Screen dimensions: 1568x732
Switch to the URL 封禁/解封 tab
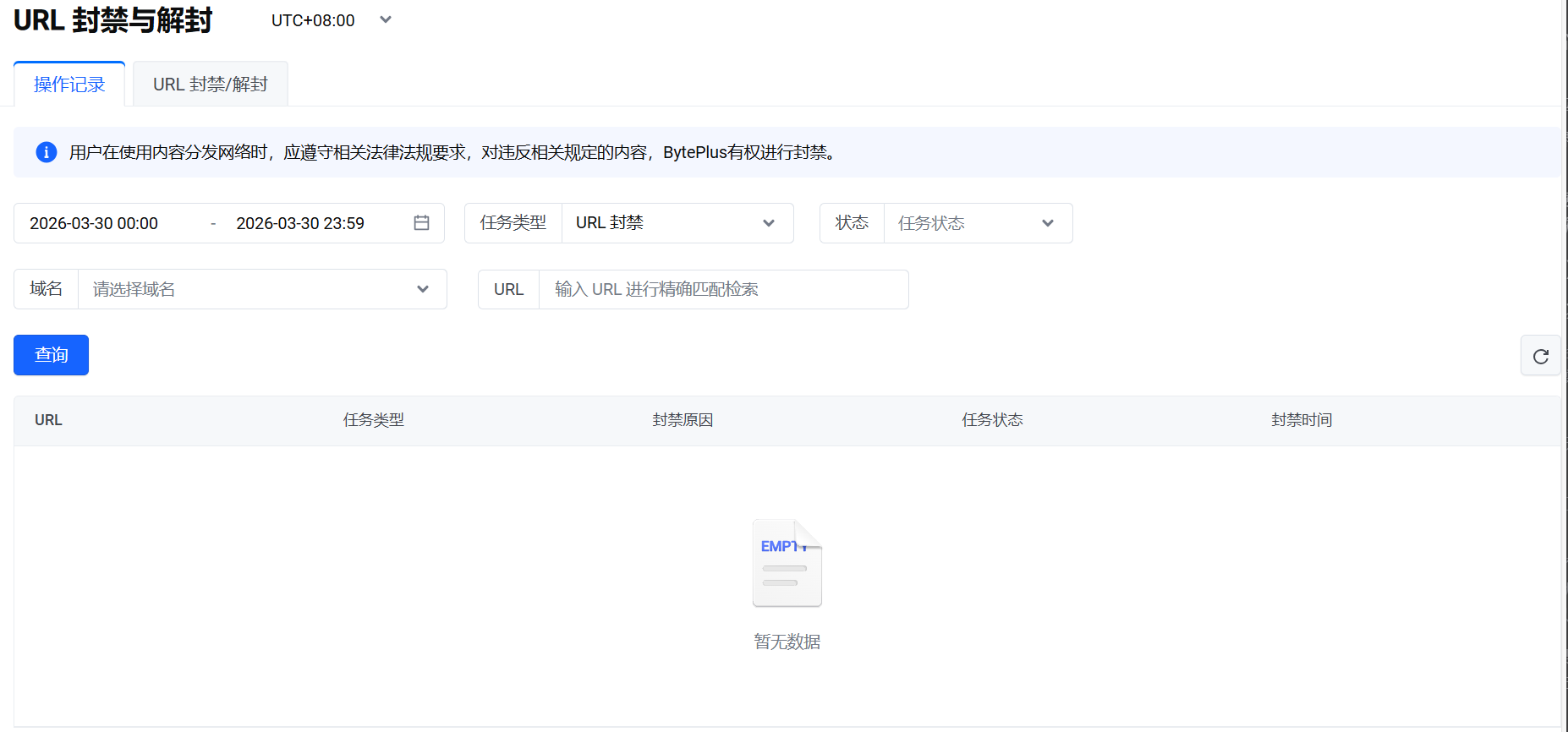coord(210,85)
